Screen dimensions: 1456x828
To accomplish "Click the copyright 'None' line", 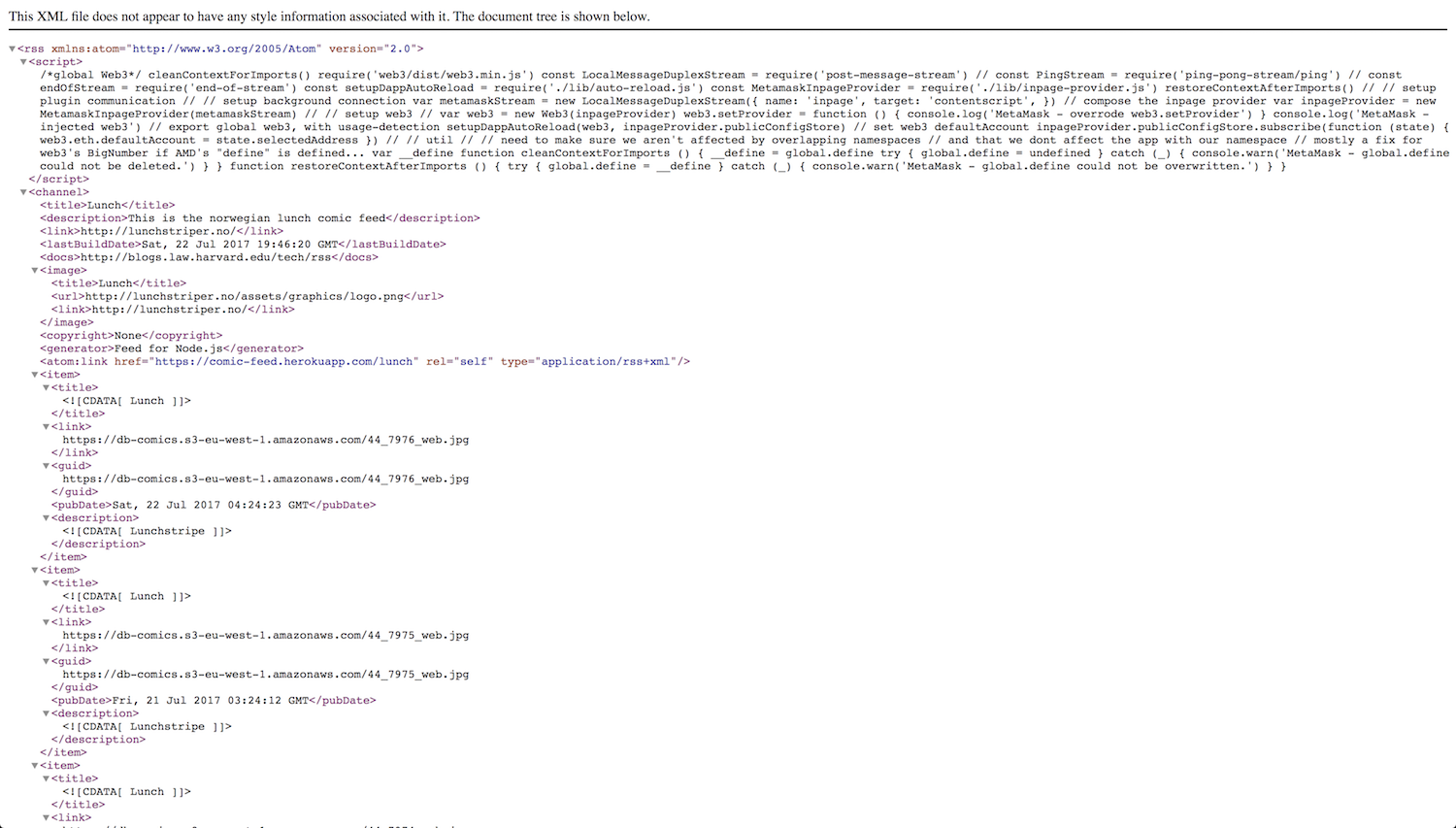I will 131,336.
